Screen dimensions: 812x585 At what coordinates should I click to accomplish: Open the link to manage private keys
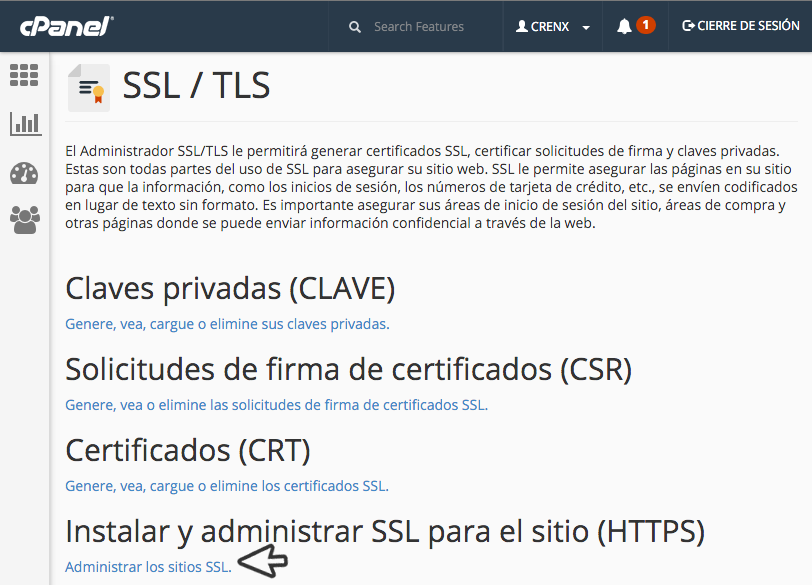227,324
